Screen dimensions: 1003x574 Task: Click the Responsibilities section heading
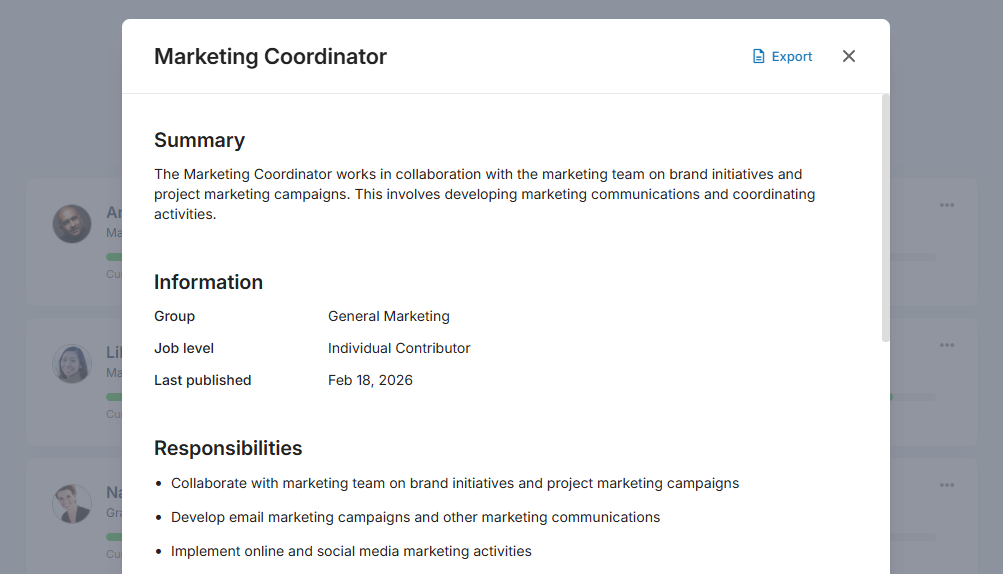pos(228,448)
